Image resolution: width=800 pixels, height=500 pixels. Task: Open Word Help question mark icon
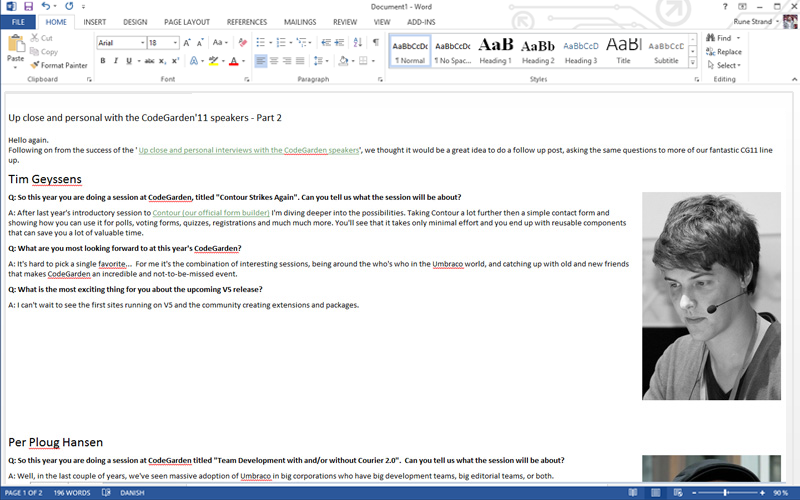pos(725,7)
